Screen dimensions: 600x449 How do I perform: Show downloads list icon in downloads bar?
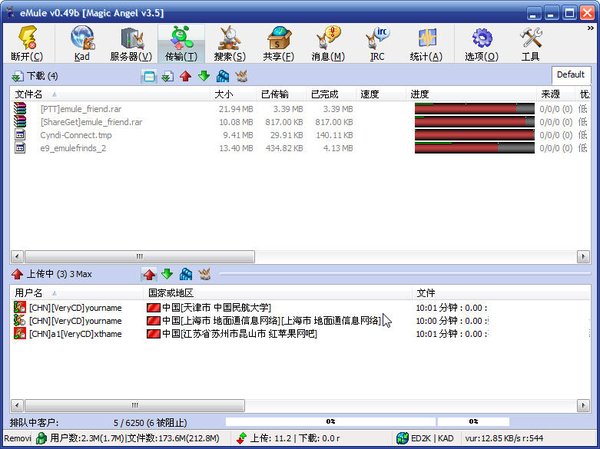[x=167, y=77]
